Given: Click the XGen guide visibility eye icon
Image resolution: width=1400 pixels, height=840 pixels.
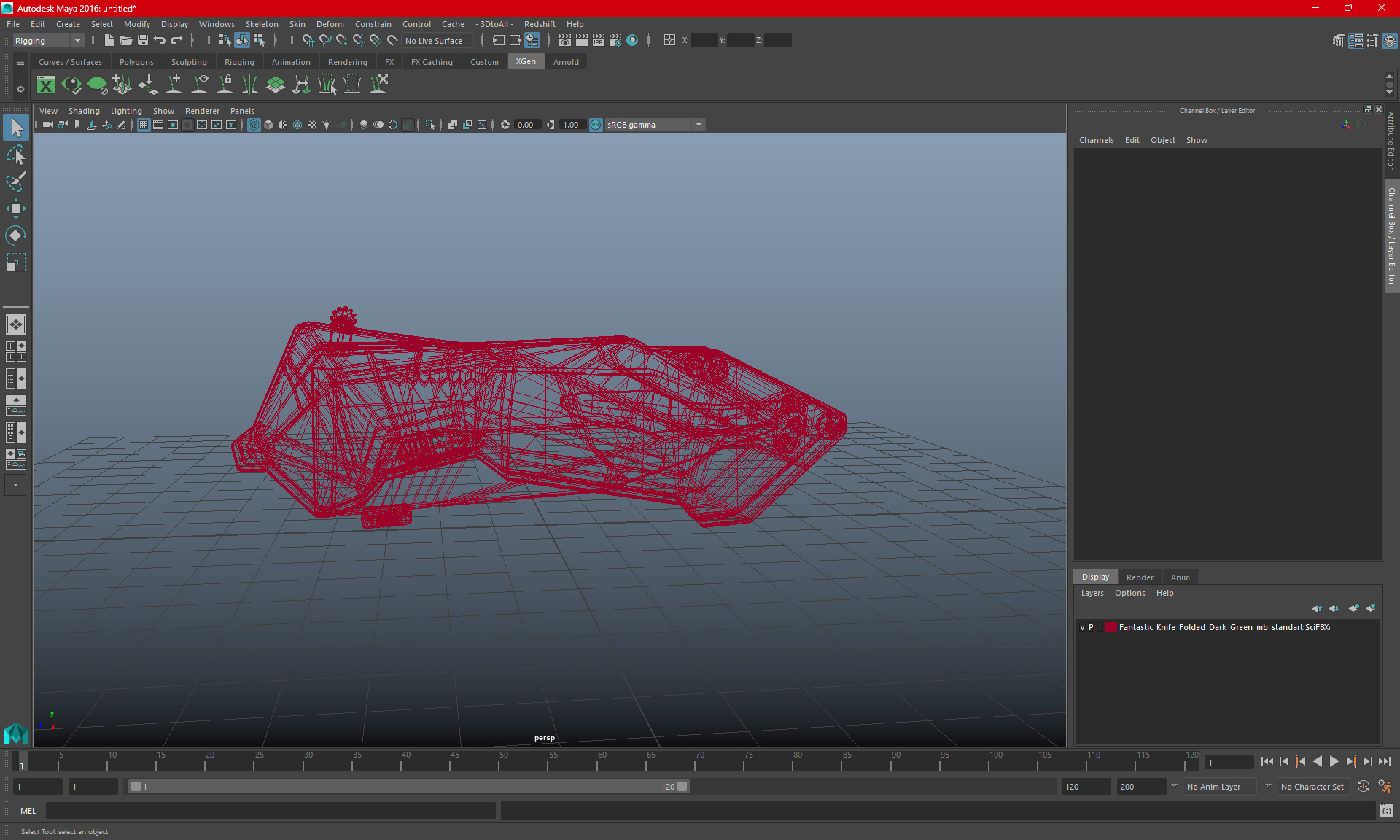Looking at the screenshot, I should 199,85.
